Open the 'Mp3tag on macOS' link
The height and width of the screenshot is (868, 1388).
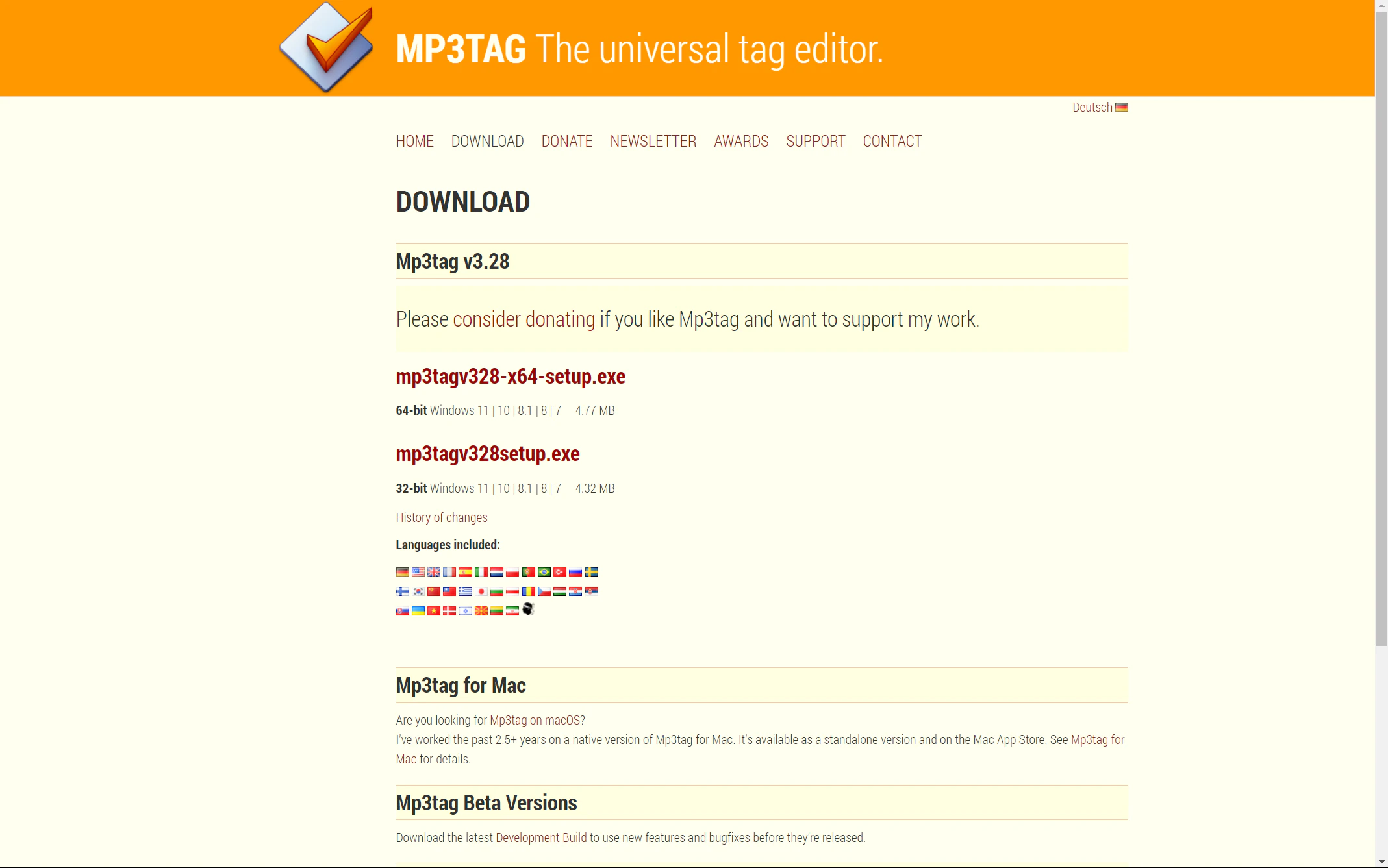(x=535, y=720)
